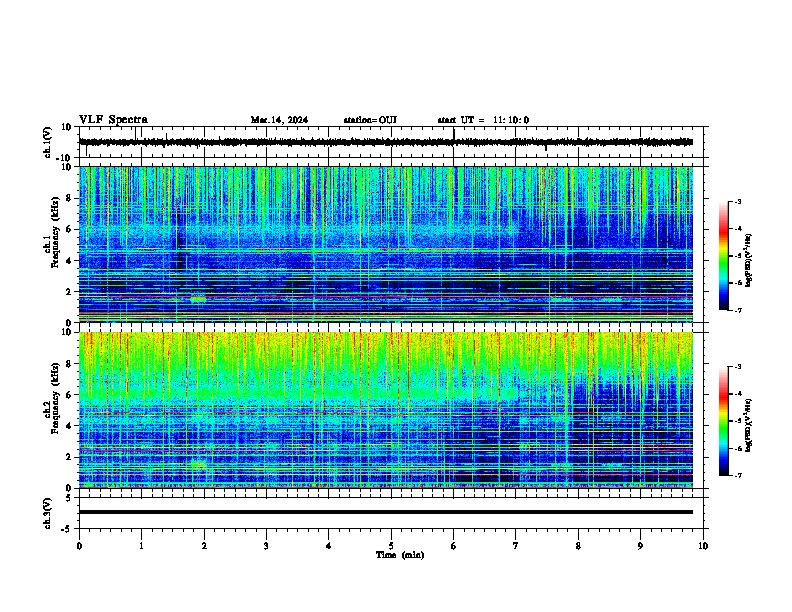Image resolution: width=792 pixels, height=612 pixels.
Task: Click the time axis tick label '5'
Action: coord(391,546)
